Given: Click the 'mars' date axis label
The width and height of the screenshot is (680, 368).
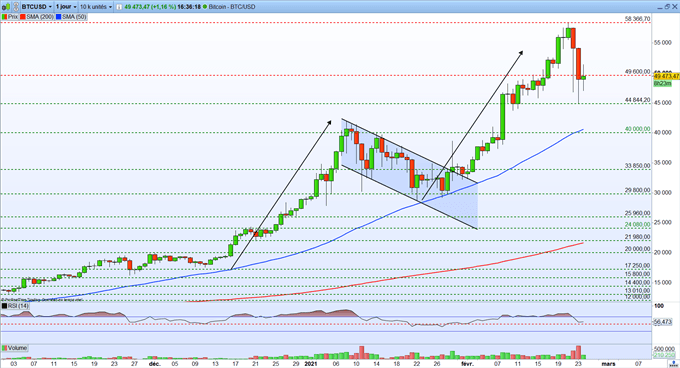Looking at the screenshot, I should (x=609, y=364).
